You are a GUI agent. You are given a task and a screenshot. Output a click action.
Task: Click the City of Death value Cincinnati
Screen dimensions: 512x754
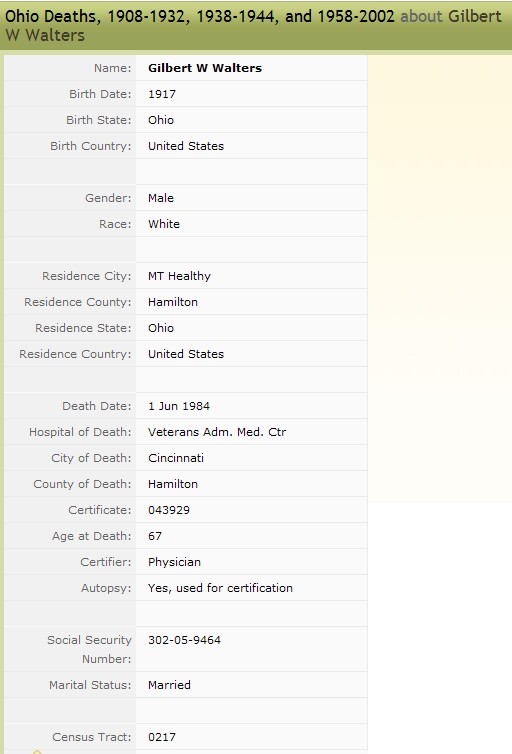[x=176, y=458]
